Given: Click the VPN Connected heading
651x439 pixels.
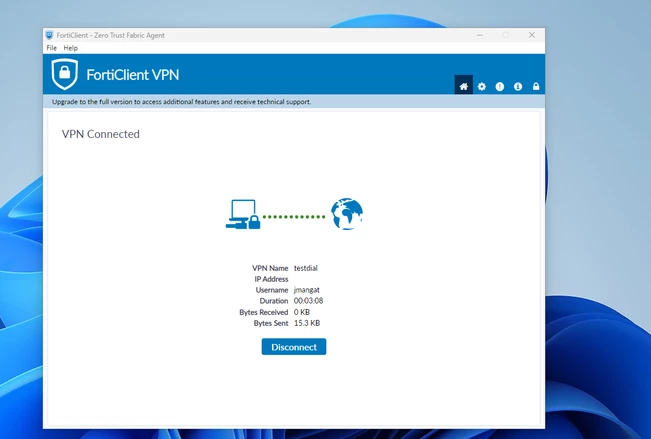Looking at the screenshot, I should pos(101,134).
